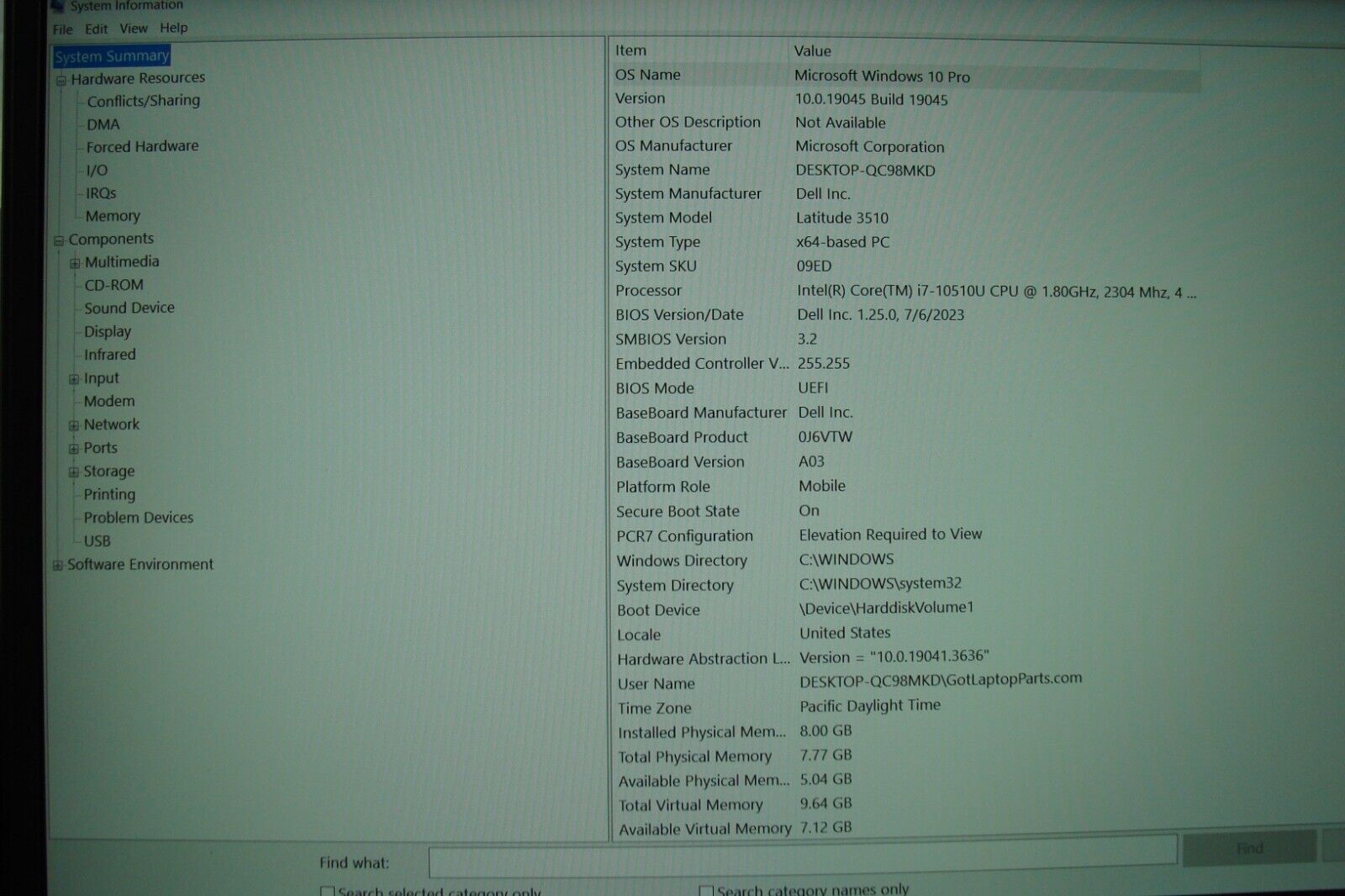Select the Total Physical Memory row
This screenshot has width=1345, height=896.
point(905,756)
